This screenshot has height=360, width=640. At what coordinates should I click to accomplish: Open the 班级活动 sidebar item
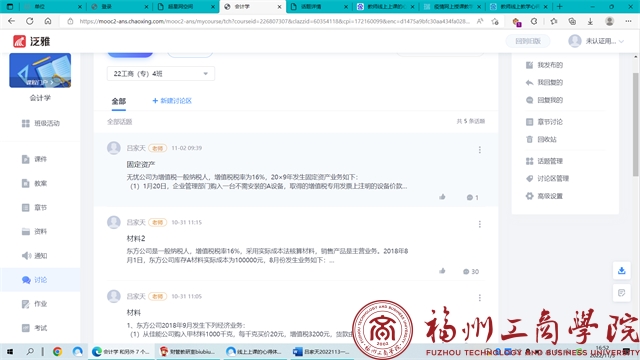coord(40,123)
